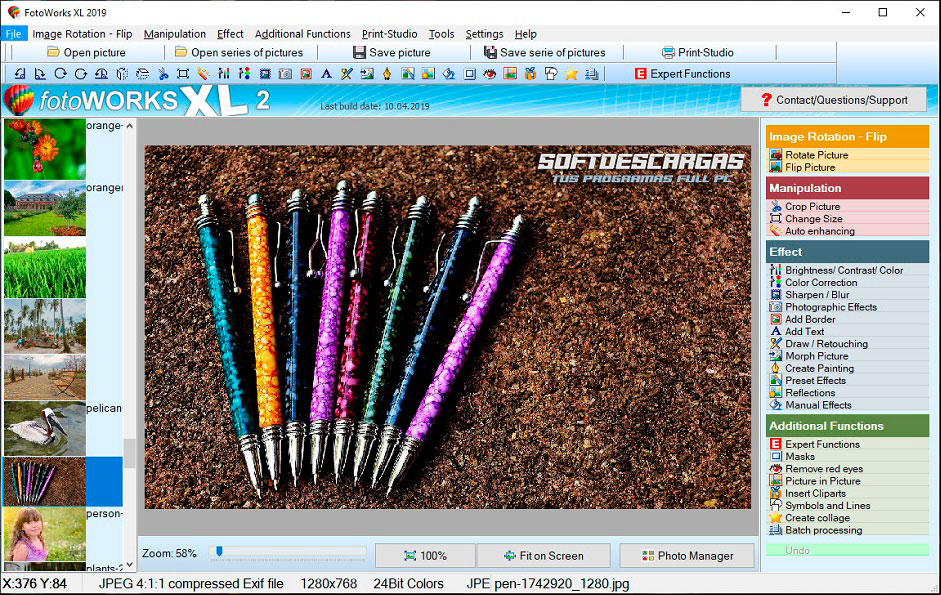Choose Preset Effects in side panel
This screenshot has width=941, height=595.
point(847,381)
